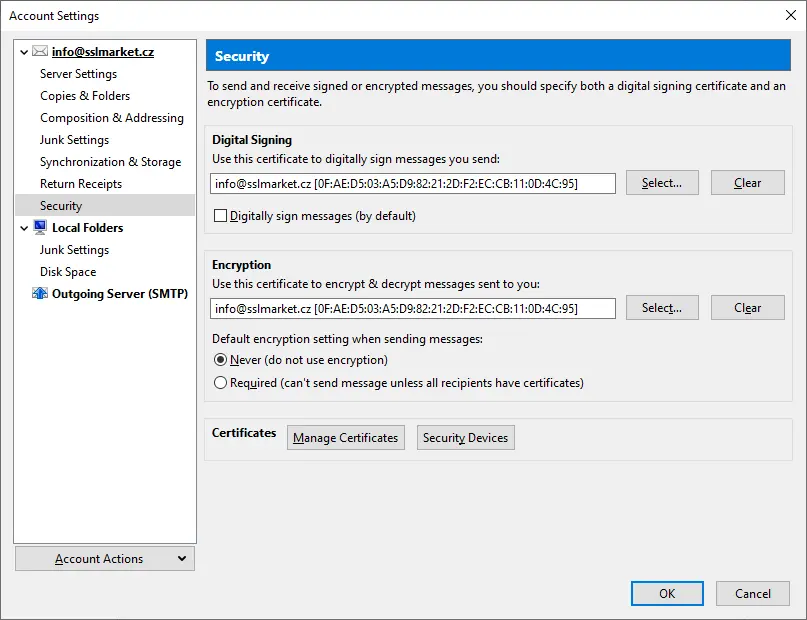Image resolution: width=807 pixels, height=620 pixels.
Task: Click the Local Folders monitor icon
Action: [40, 227]
